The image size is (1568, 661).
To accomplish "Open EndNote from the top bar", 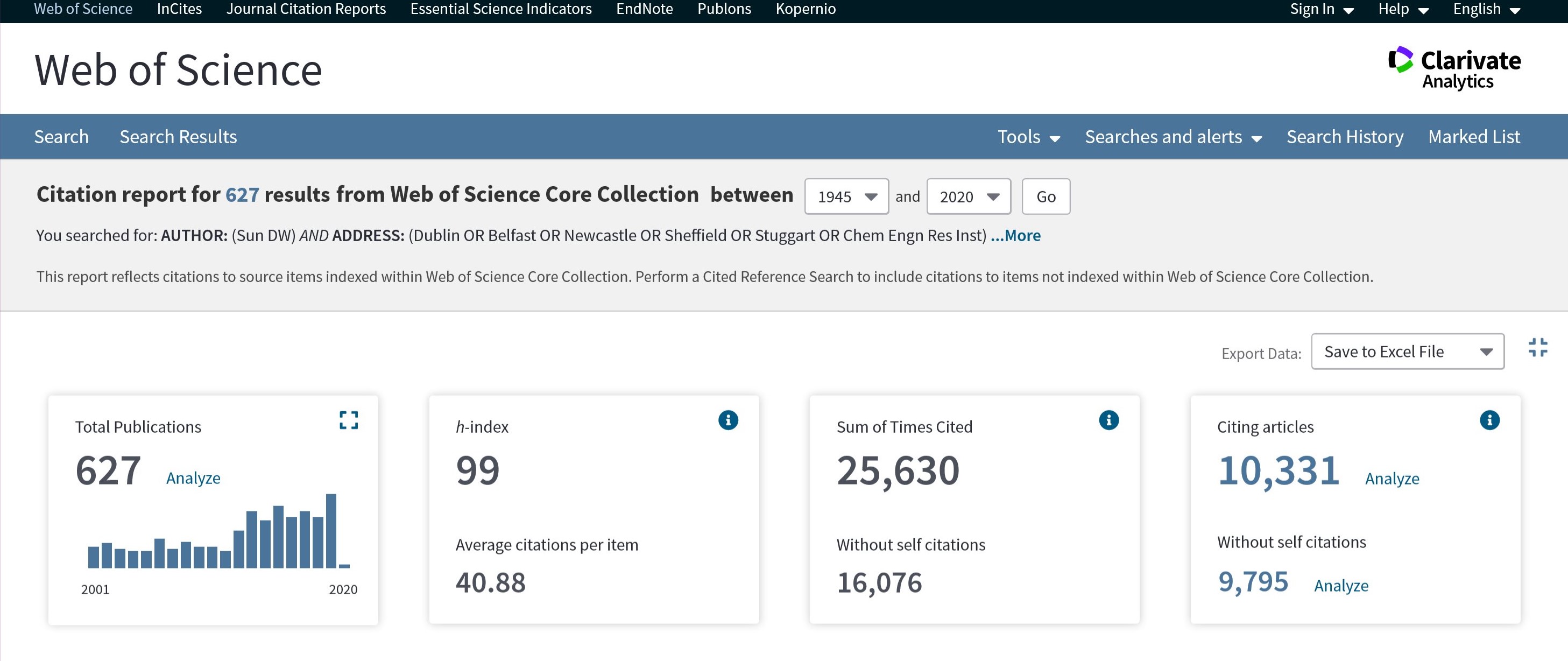I will [644, 9].
